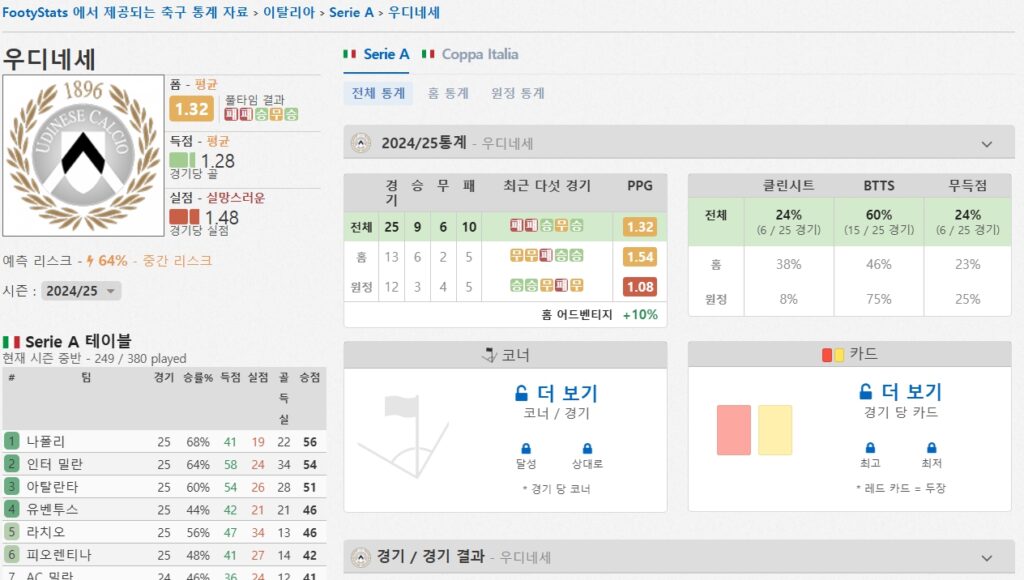Click the large corner flag illustration
Screen dimensions: 1024x580
(403, 436)
